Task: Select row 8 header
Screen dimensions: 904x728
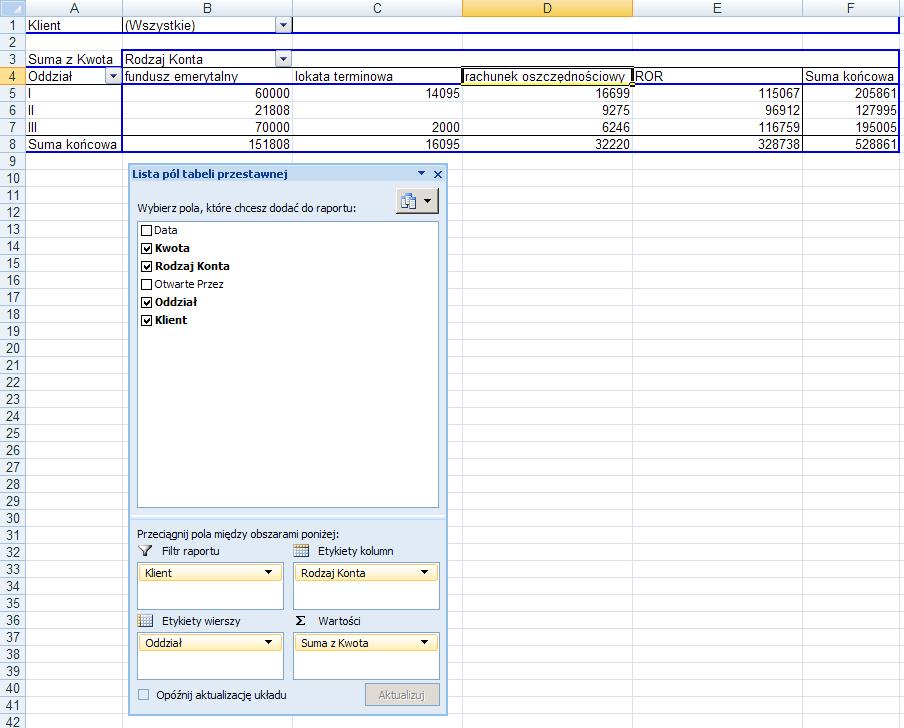Action: (13, 144)
